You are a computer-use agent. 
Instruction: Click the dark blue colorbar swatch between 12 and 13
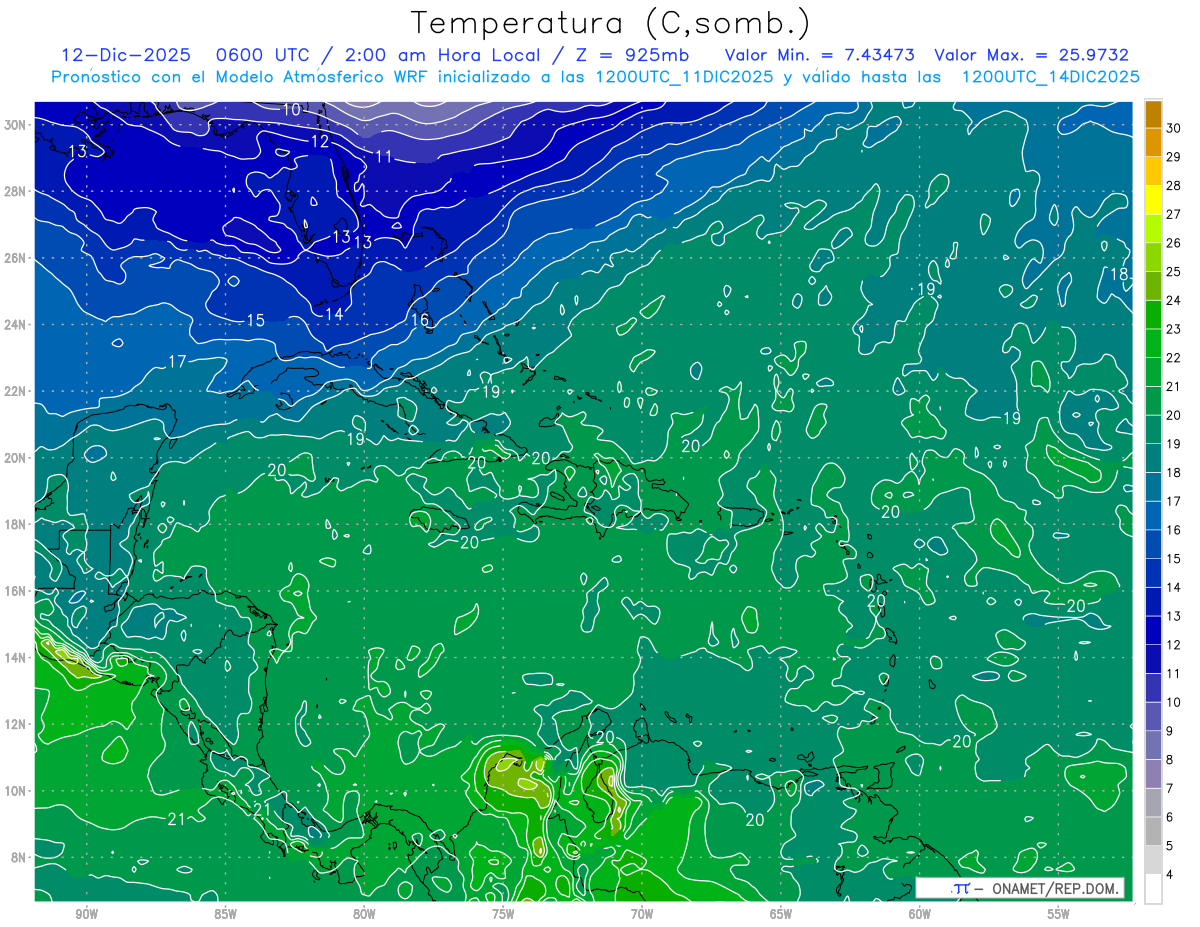coord(1153,630)
